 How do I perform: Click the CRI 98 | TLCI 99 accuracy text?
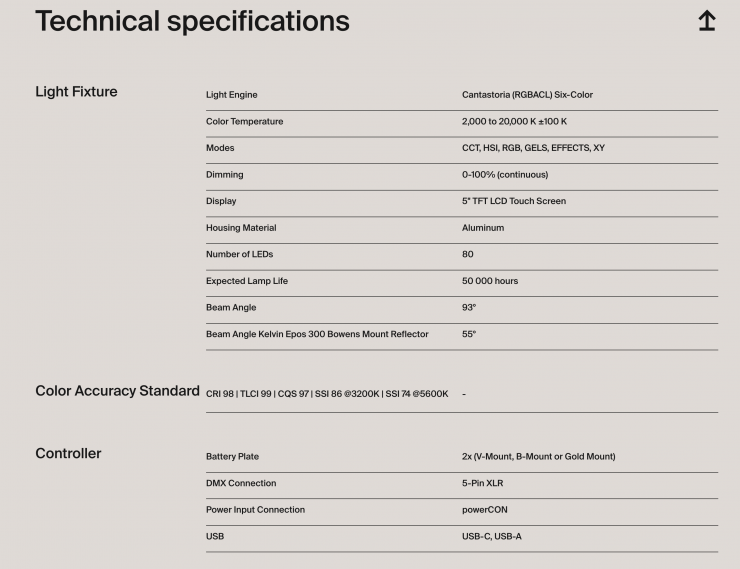pyautogui.click(x=327, y=394)
